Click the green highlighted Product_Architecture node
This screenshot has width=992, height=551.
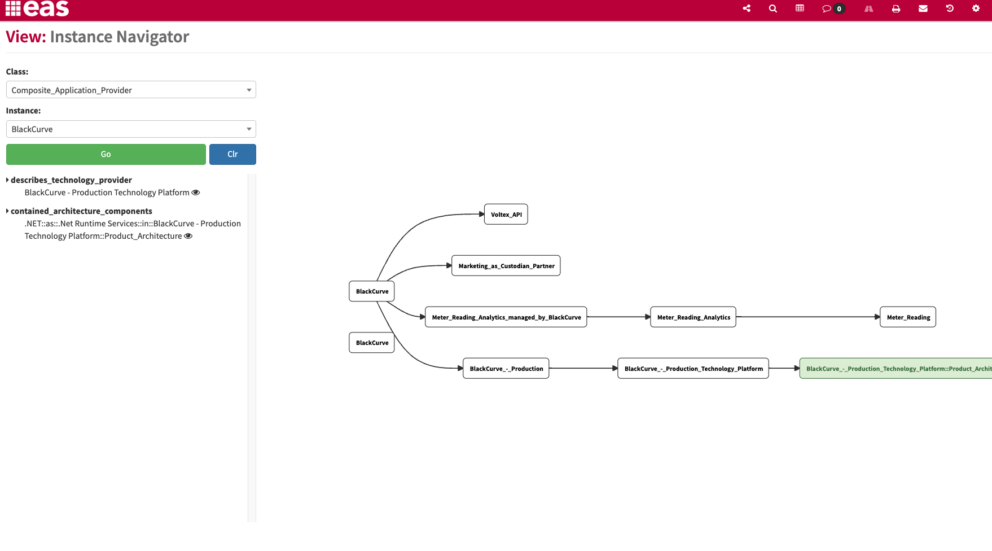(896, 368)
